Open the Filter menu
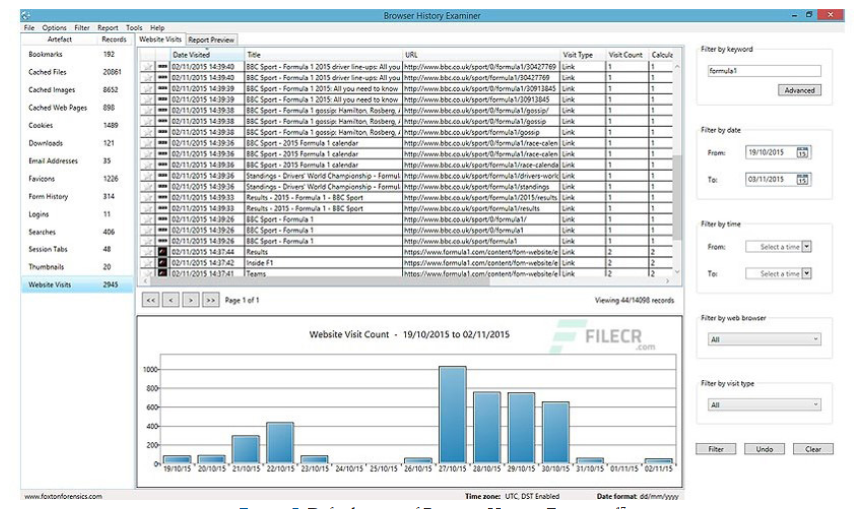Viewport: 859px width, 509px height. tap(82, 27)
